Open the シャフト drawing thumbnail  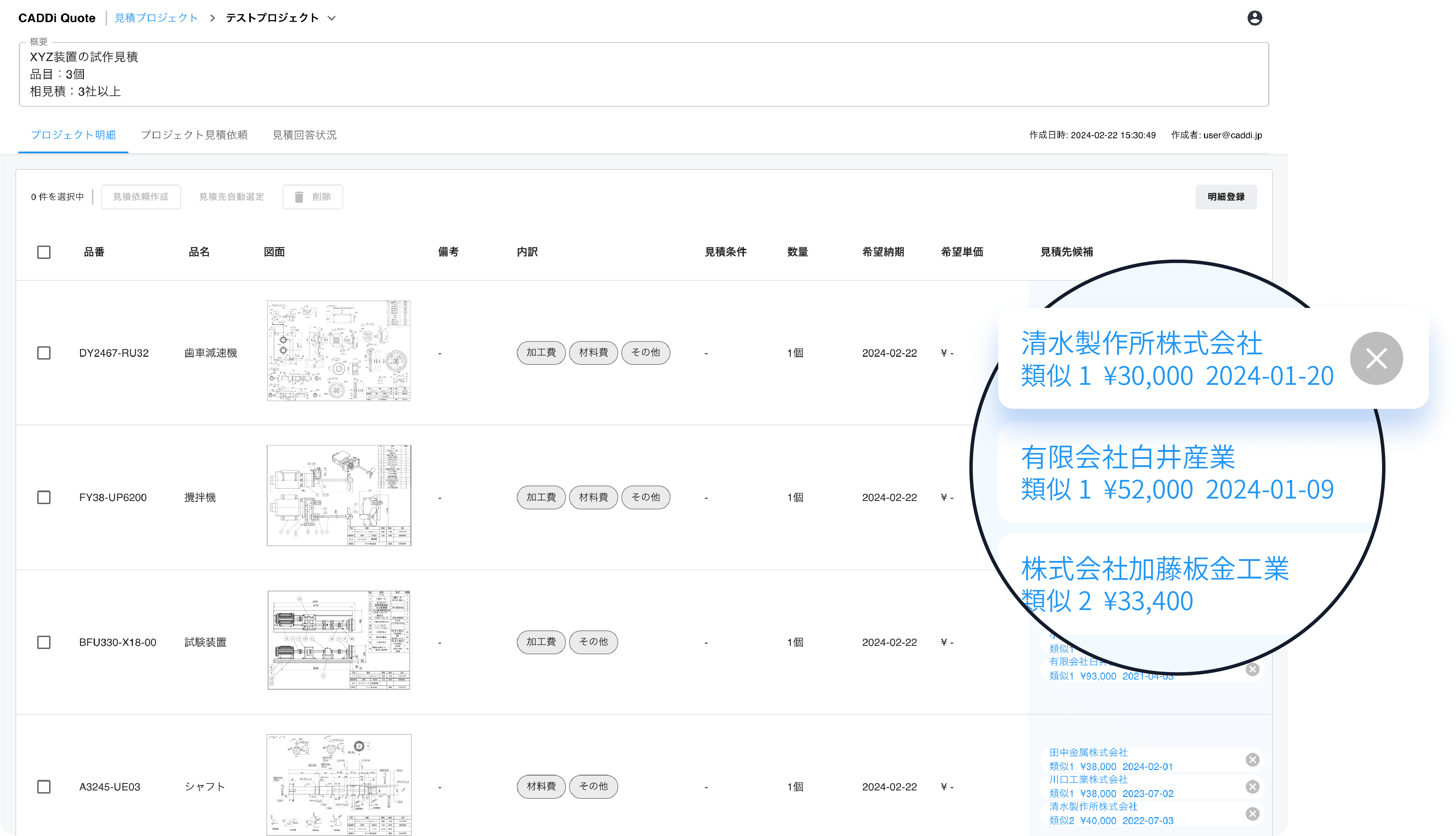339,784
